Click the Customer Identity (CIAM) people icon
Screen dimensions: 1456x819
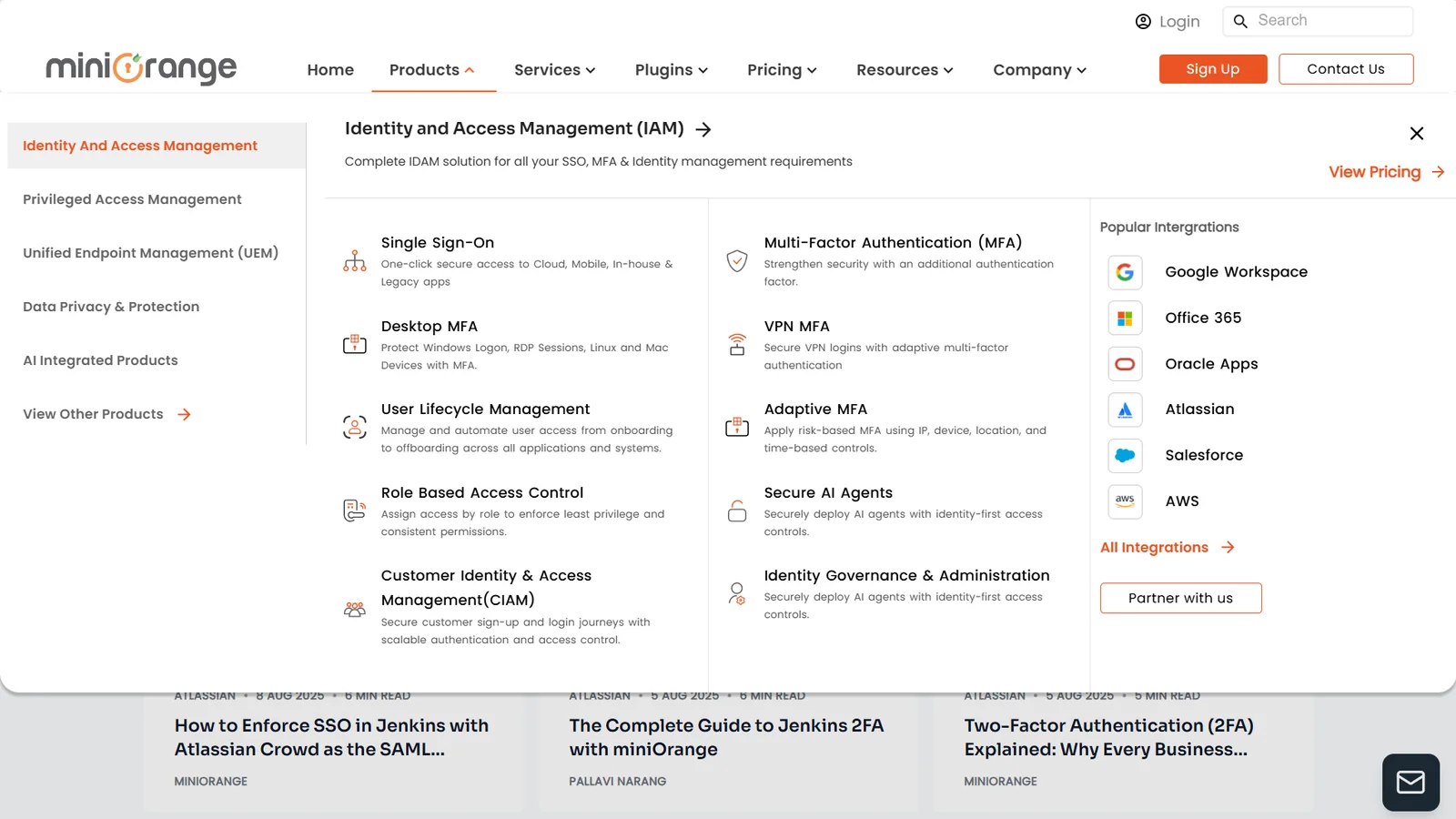click(355, 610)
